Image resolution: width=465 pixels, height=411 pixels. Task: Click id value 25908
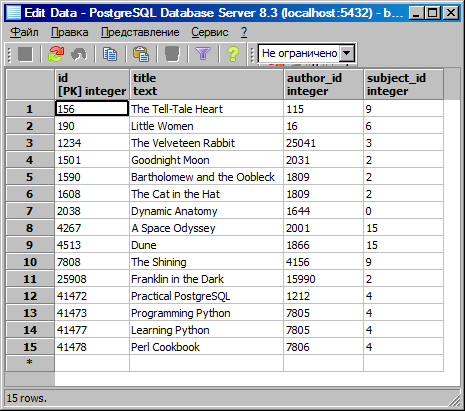[x=92, y=279]
